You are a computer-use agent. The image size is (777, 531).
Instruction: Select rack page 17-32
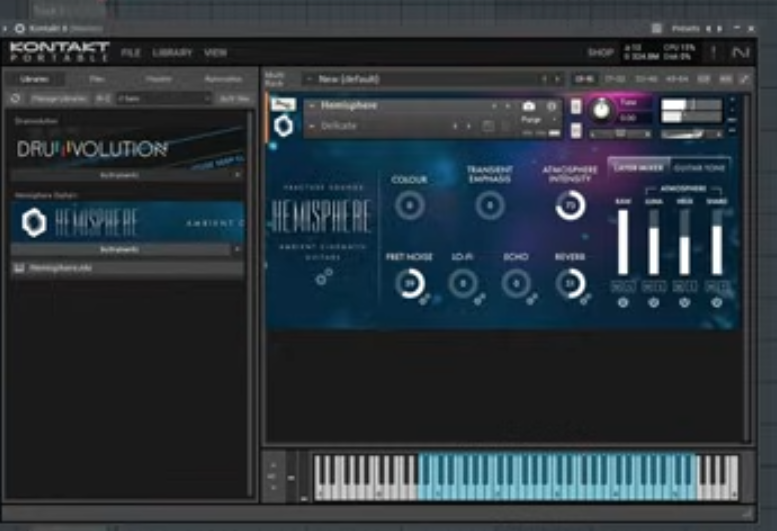click(614, 79)
